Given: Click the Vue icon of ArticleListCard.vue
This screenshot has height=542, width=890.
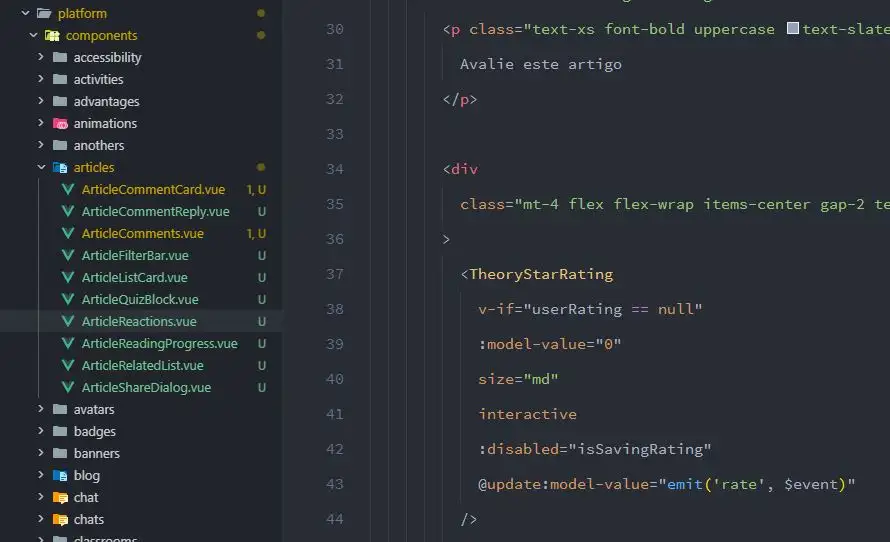Looking at the screenshot, I should (68, 278).
